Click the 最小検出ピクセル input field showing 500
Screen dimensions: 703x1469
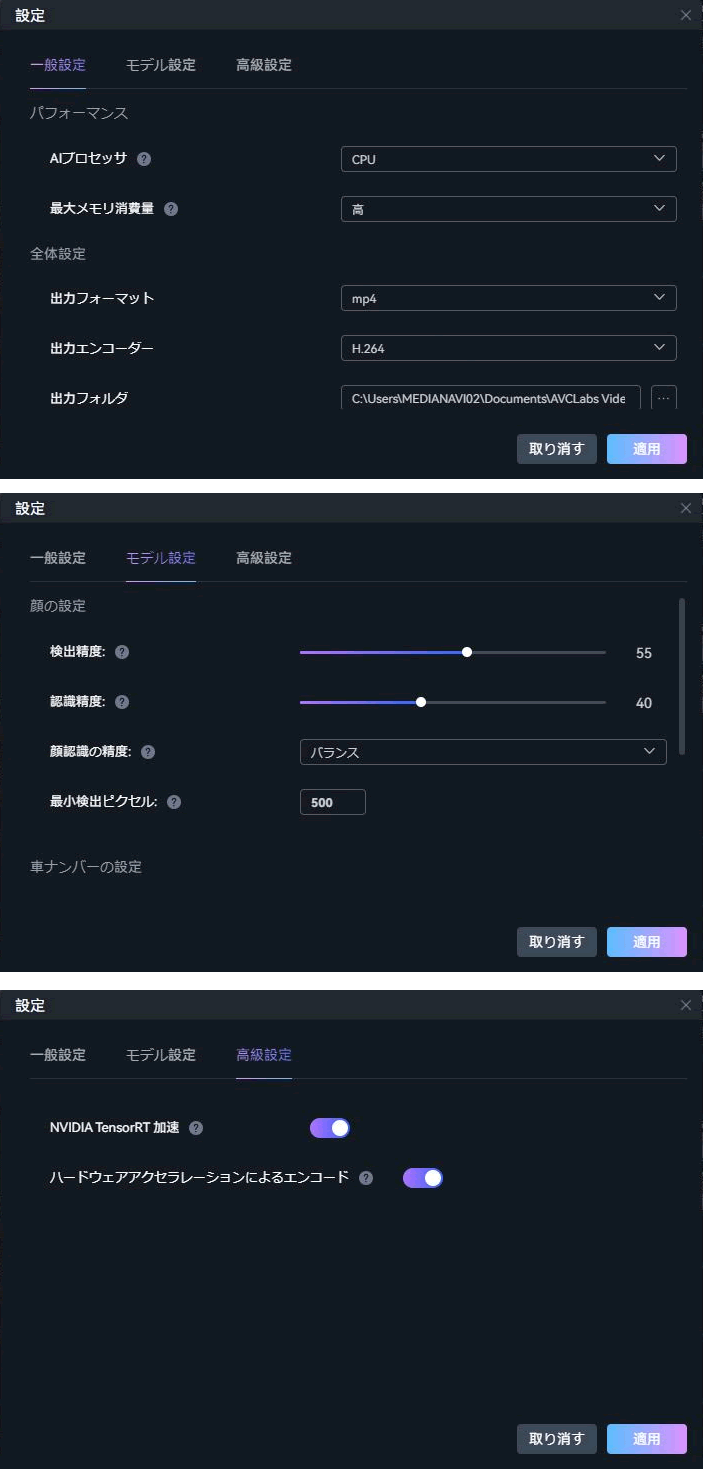pos(332,802)
